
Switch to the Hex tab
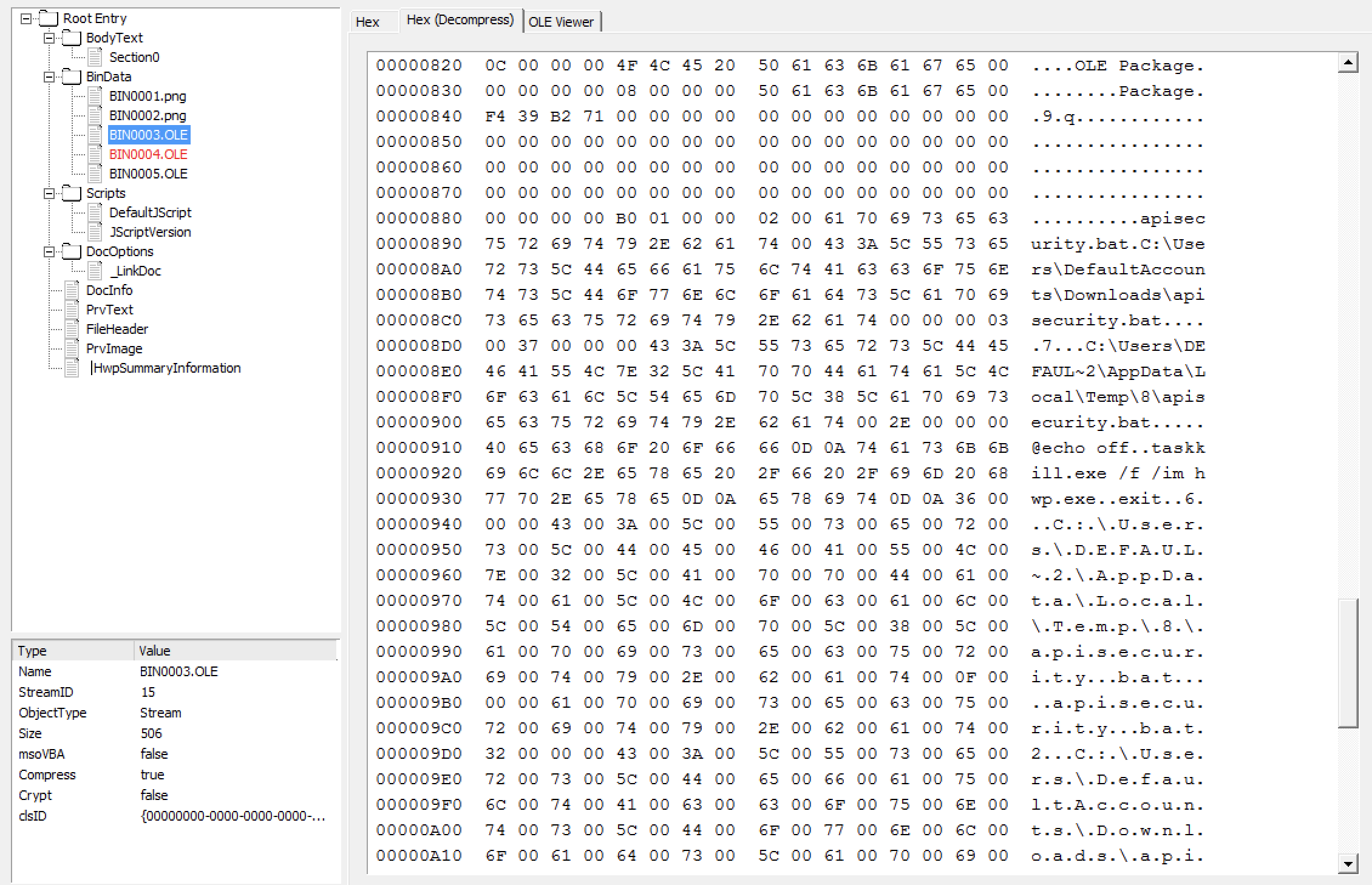pos(368,22)
